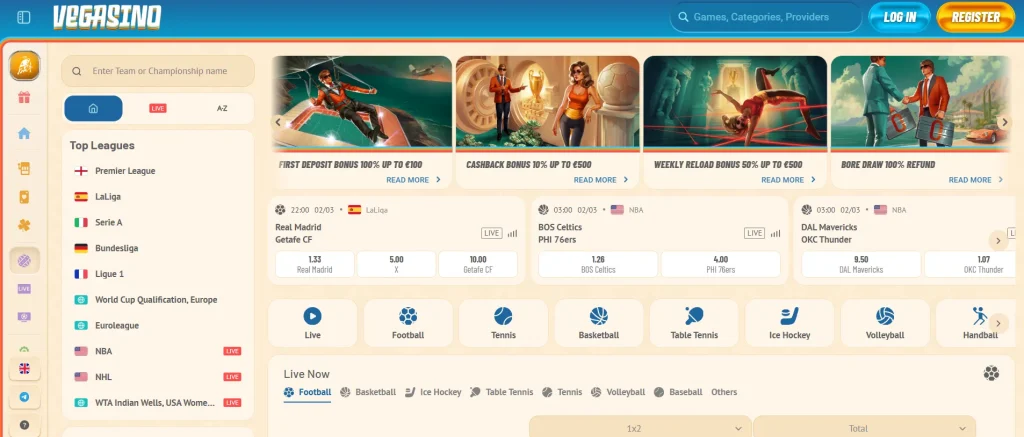Read more about Weekly Reload Bonus
This screenshot has height=437, width=1024.
[788, 180]
